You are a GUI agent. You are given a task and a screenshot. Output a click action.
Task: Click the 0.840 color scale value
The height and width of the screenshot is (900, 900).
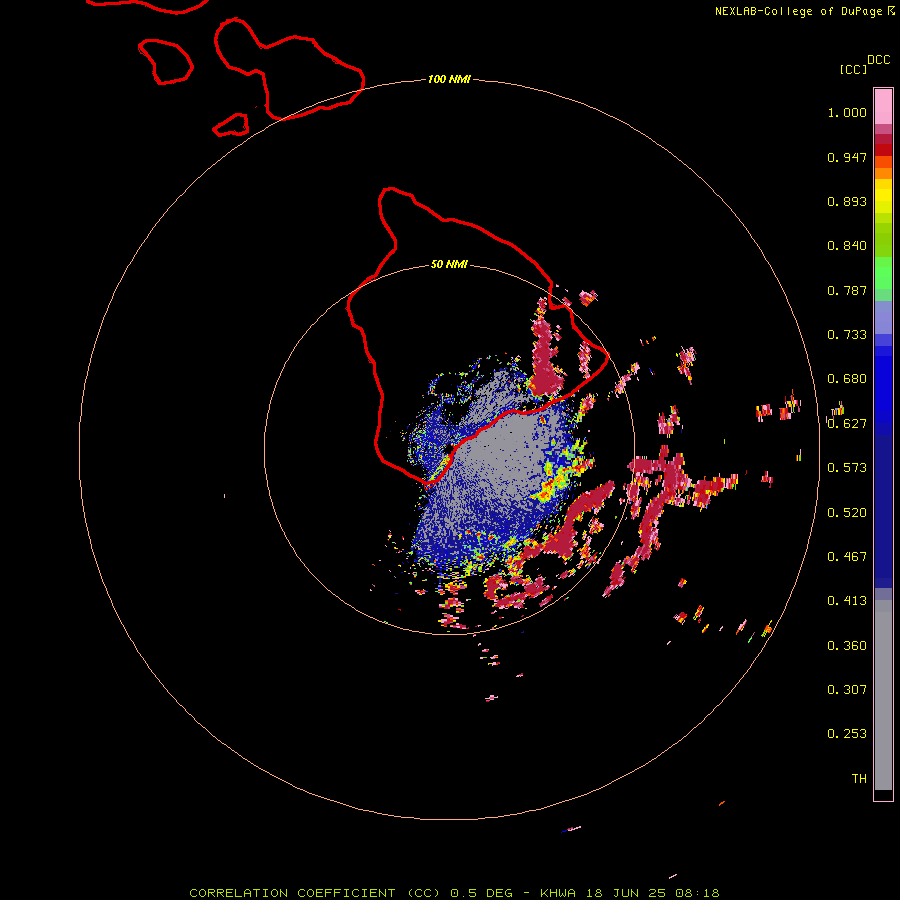click(847, 246)
